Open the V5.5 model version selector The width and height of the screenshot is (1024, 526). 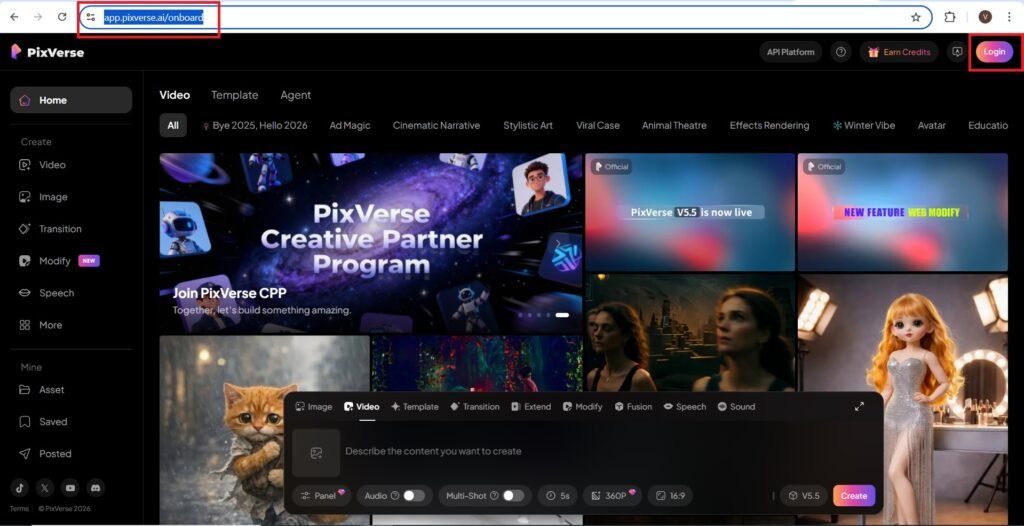[803, 495]
